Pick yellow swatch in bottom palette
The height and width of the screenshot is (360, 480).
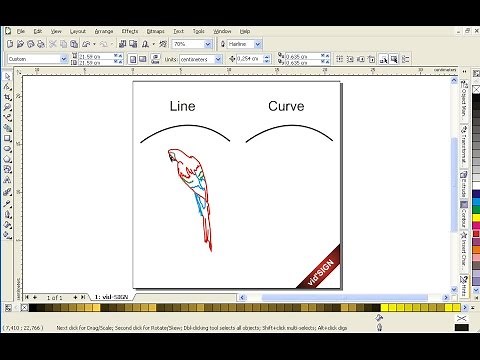[385, 307]
